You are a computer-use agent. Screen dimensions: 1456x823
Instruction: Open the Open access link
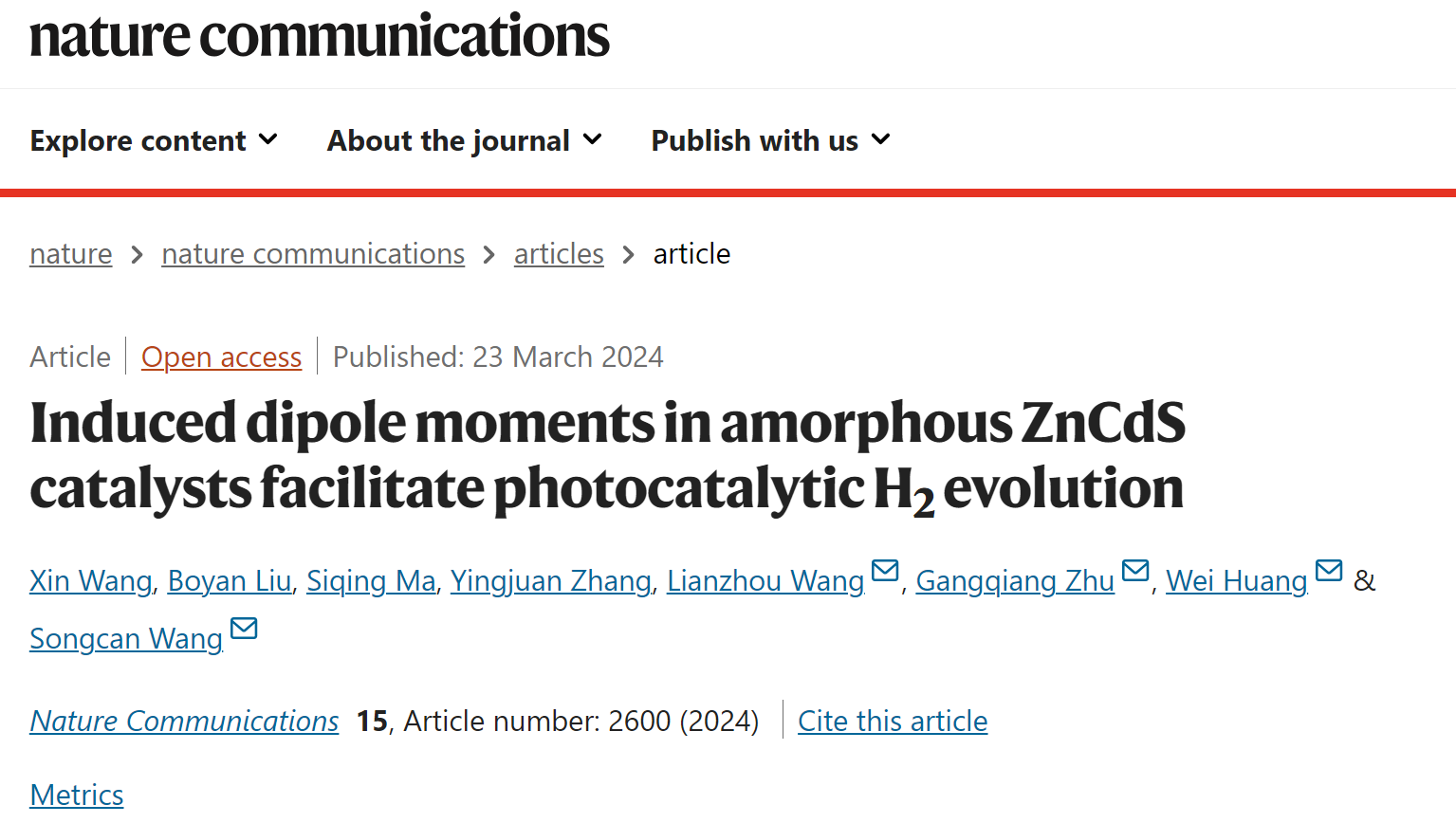tap(221, 357)
